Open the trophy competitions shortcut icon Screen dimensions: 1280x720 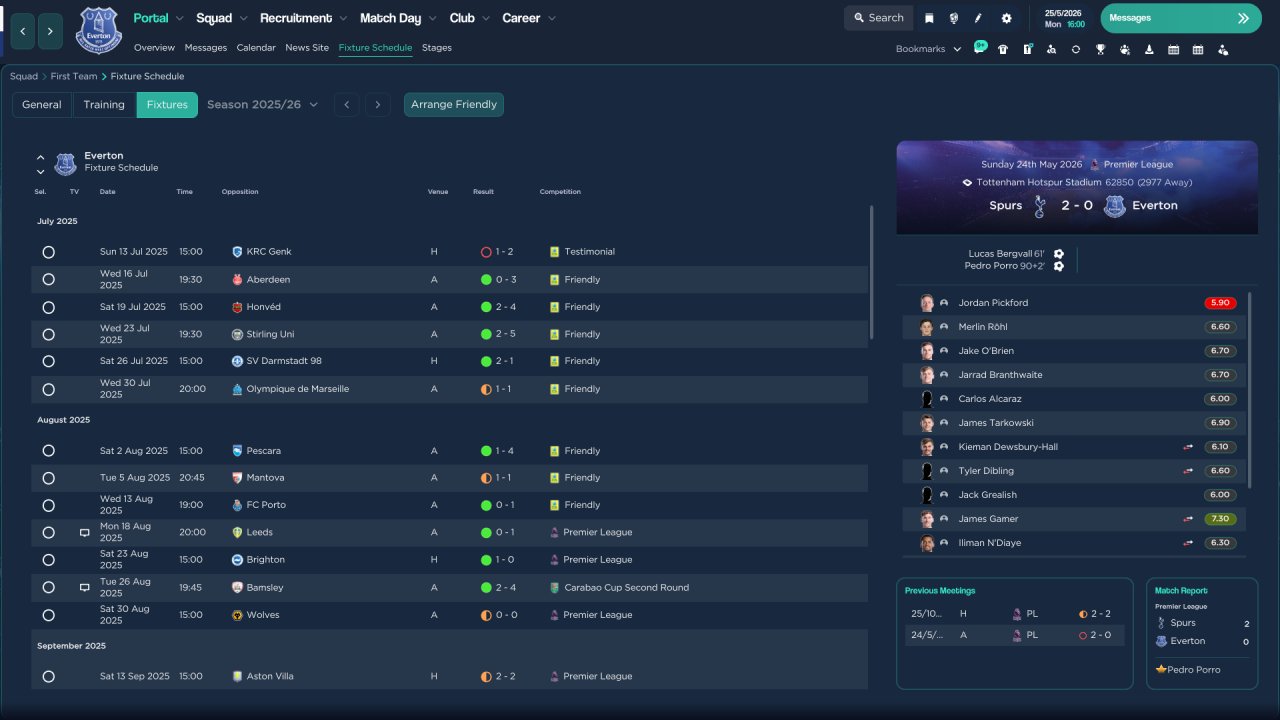(x=1100, y=49)
